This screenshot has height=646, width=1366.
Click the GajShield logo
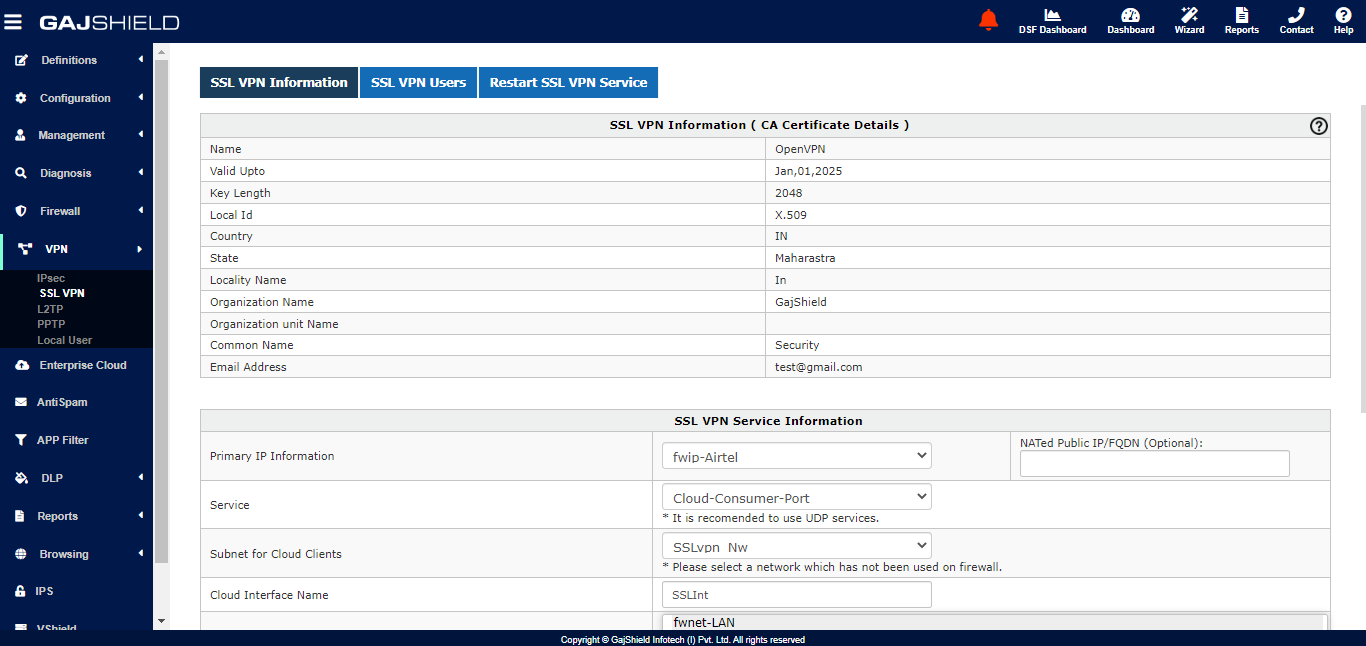109,22
